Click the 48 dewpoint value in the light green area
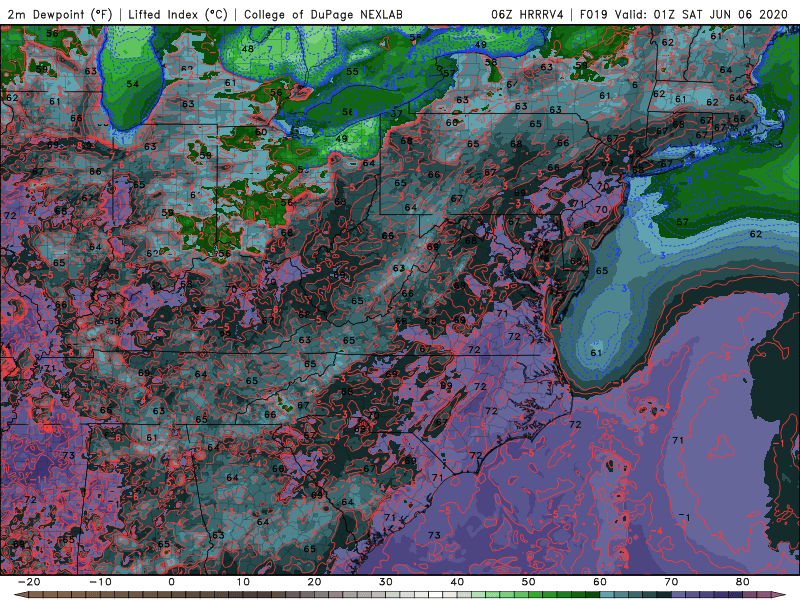Image resolution: width=800 pixels, height=600 pixels. coord(247,49)
